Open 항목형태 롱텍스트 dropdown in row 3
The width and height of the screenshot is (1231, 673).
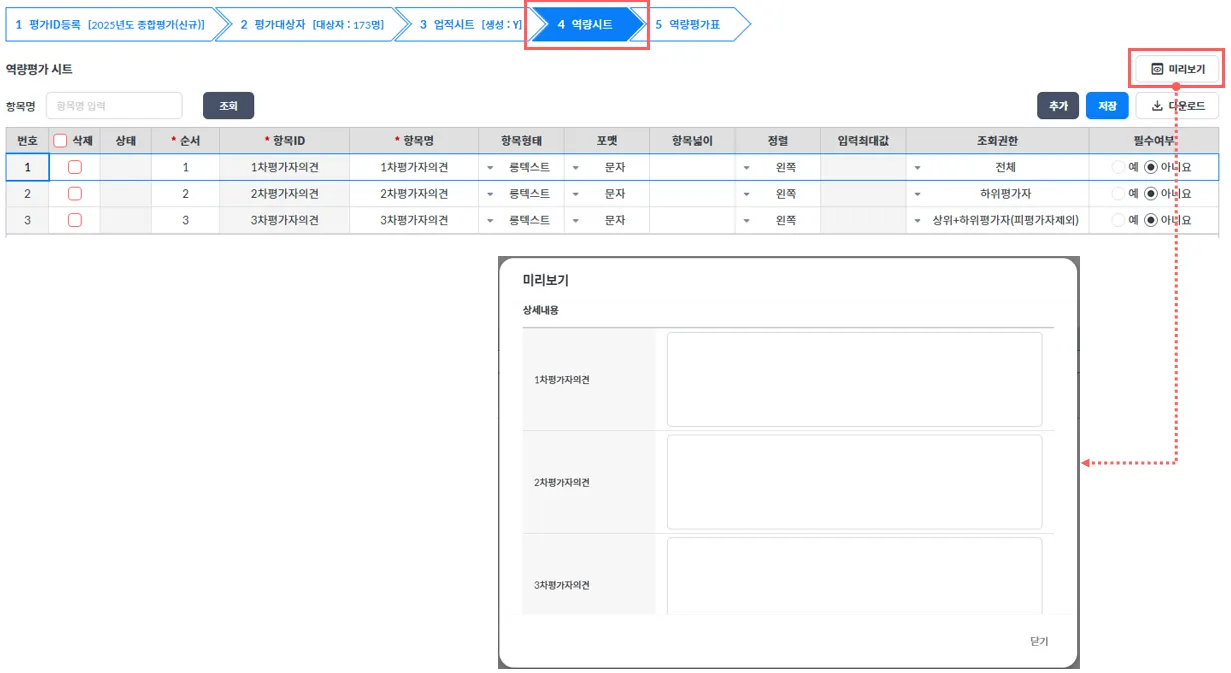[x=521, y=220]
